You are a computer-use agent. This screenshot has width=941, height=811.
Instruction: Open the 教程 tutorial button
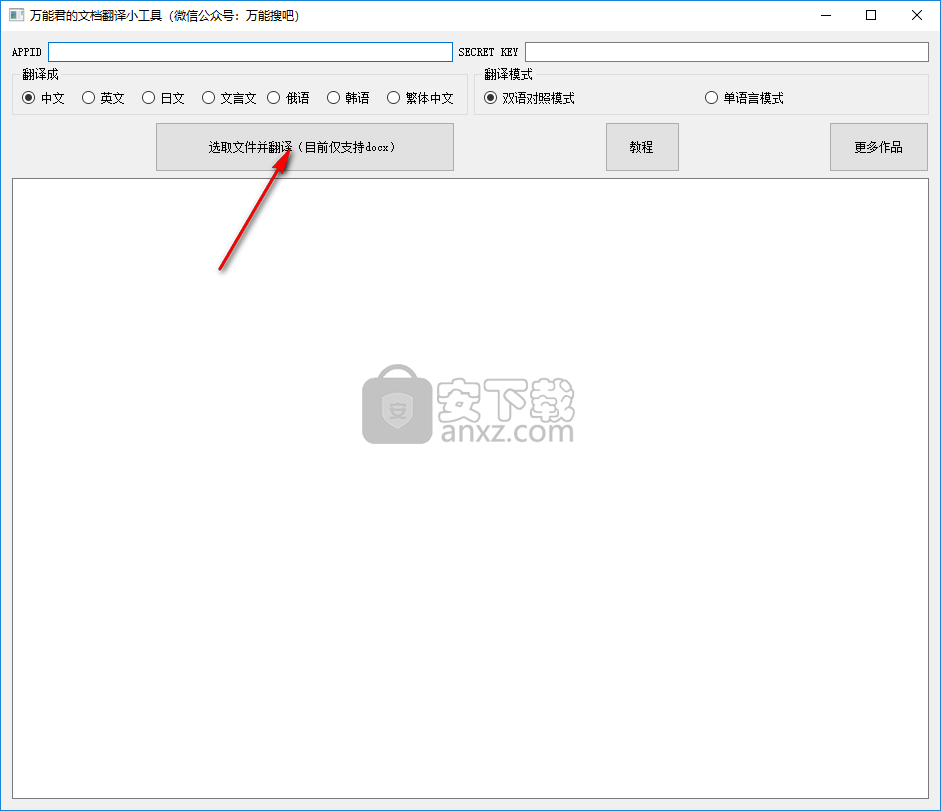(642, 147)
